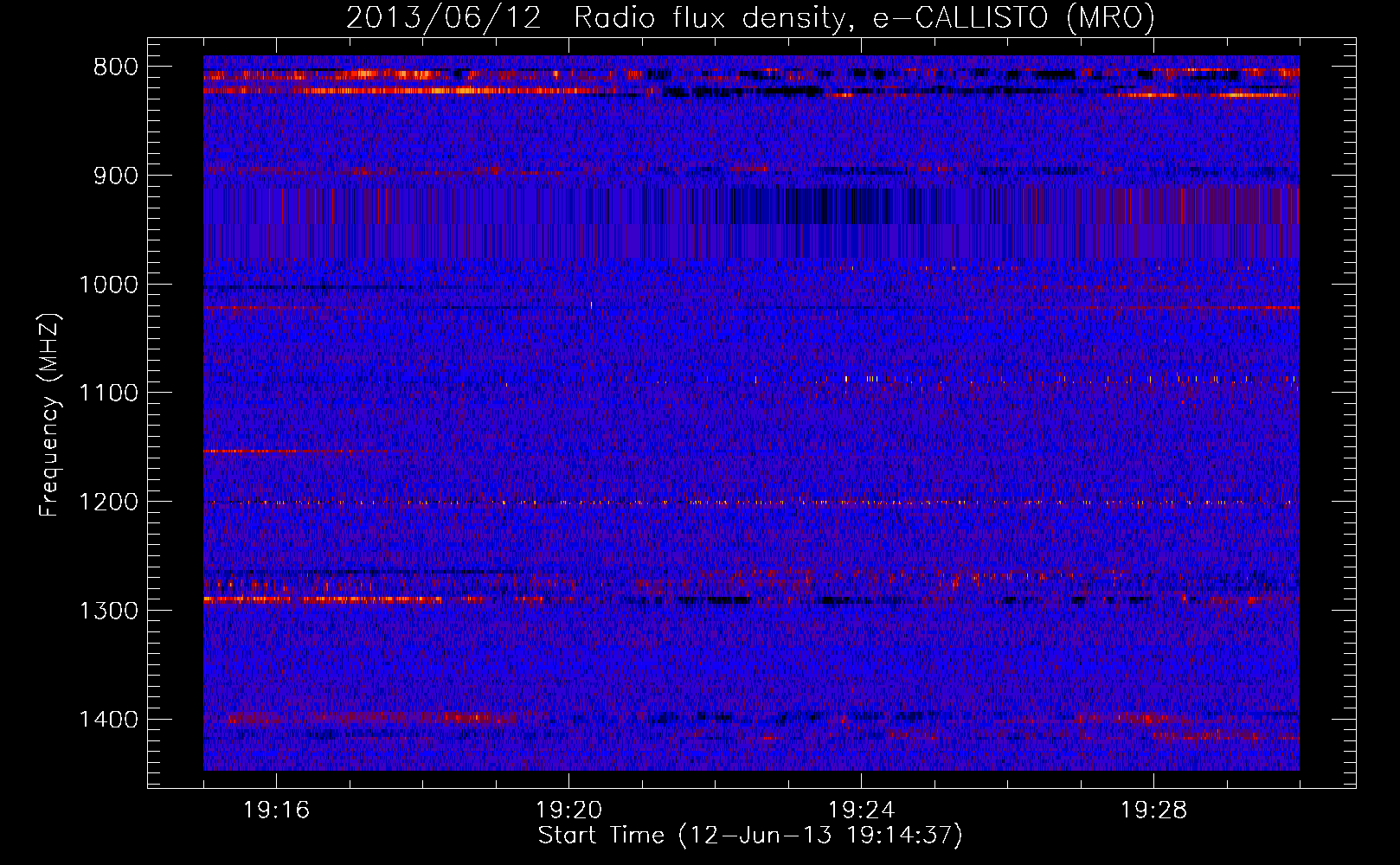This screenshot has height=865, width=1400.
Task: Click the plot title '2013/06/12 Radio flux density'
Action: (x=750, y=17)
